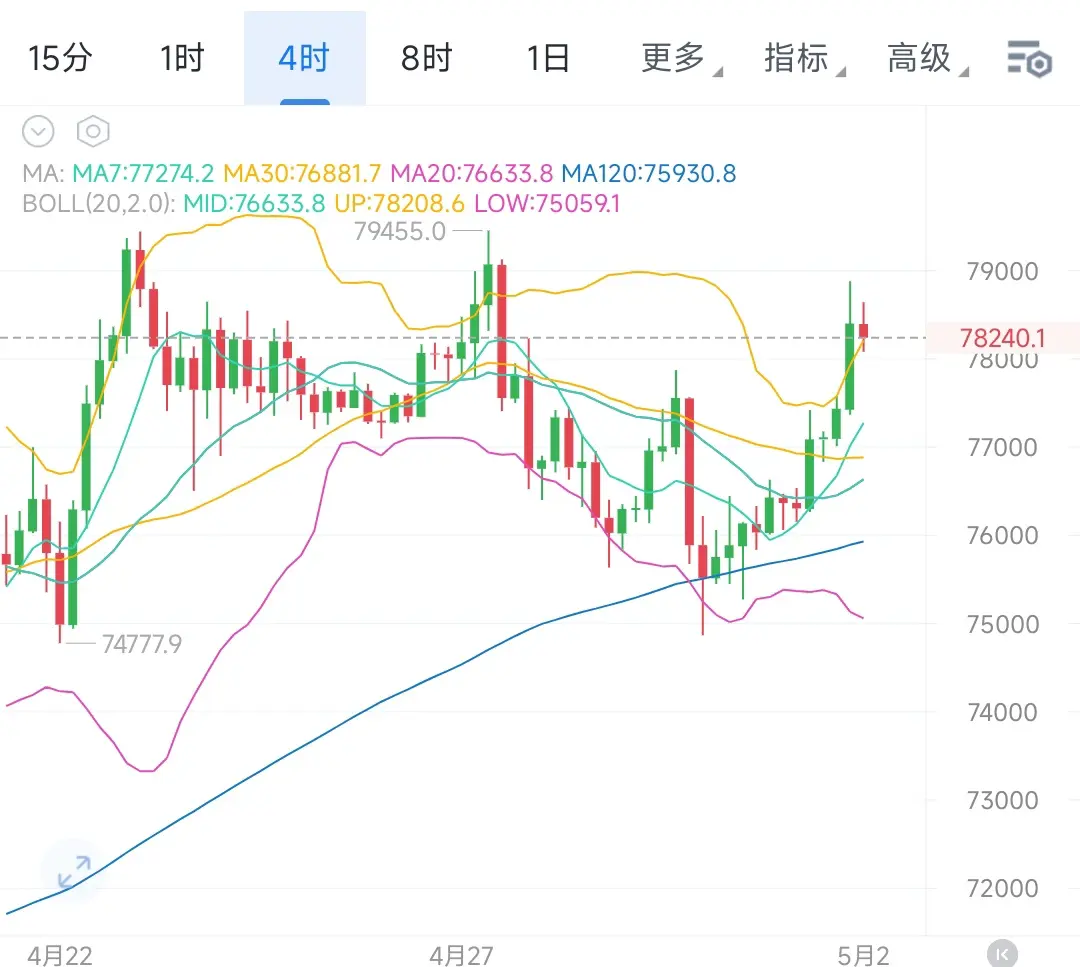
Task: Click the current price tag 78240.1
Action: pos(1002,338)
